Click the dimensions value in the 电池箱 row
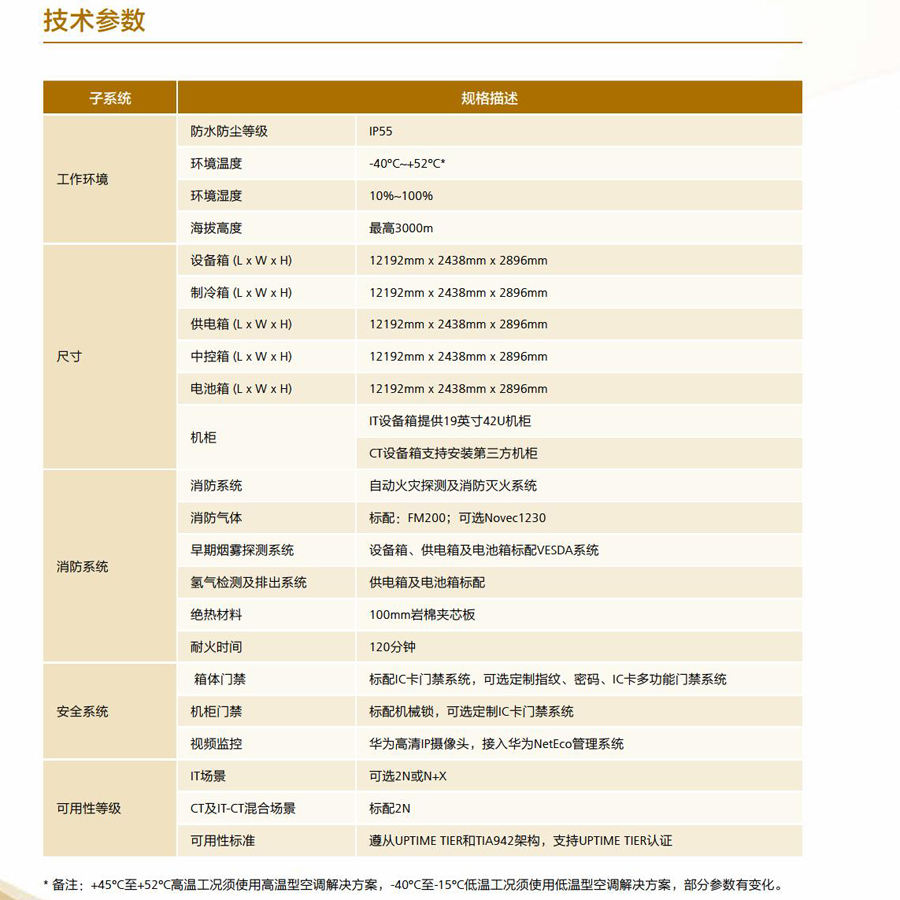 tap(458, 389)
